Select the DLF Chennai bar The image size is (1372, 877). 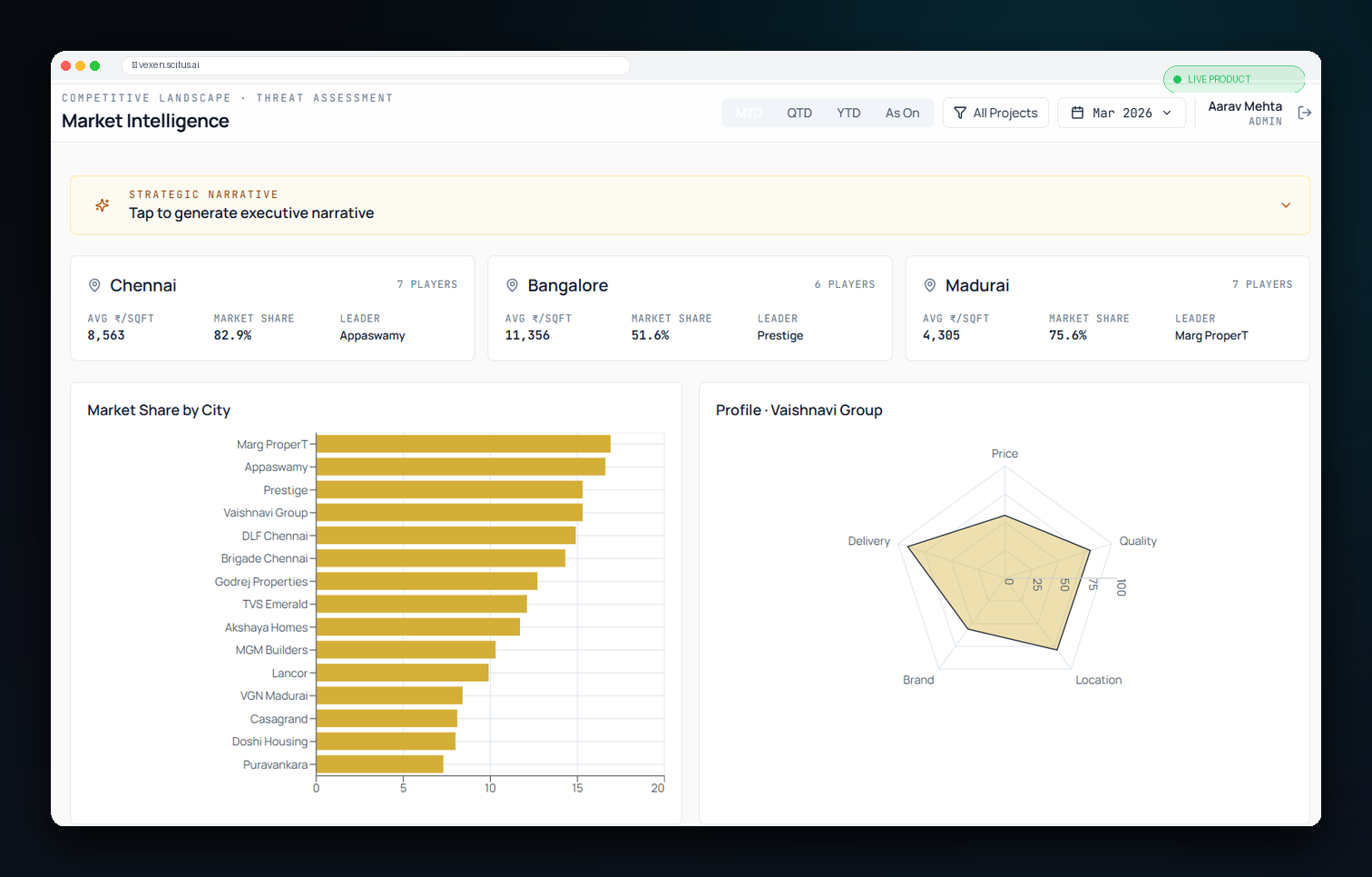point(446,536)
